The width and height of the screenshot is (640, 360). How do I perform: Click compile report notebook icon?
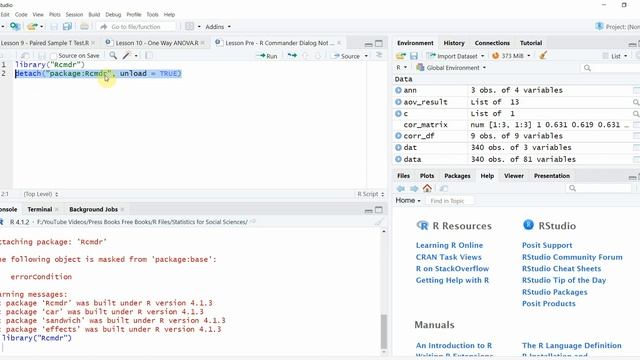(149, 56)
